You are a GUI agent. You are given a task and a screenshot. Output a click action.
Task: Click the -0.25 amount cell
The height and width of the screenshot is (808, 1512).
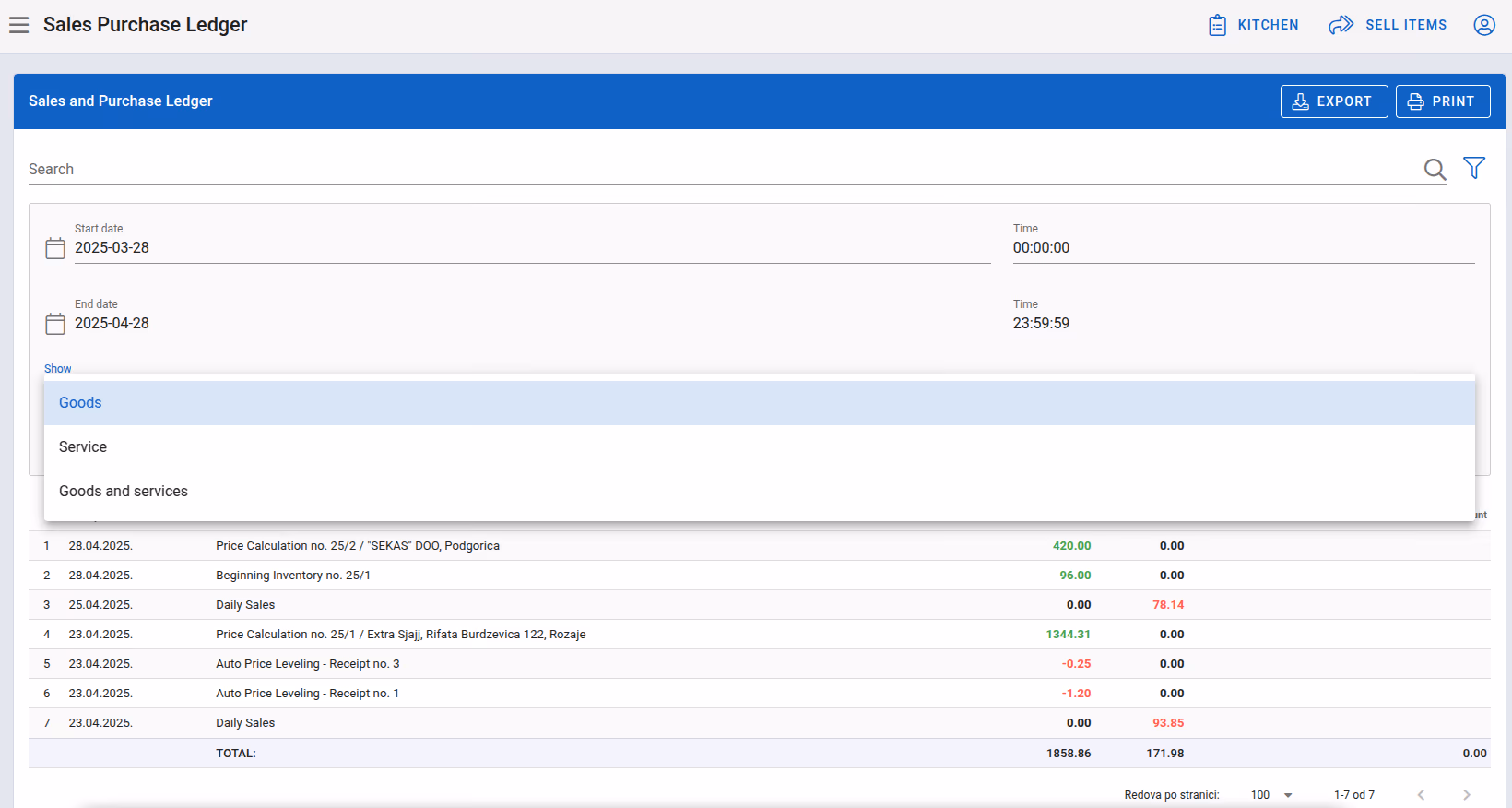[1076, 664]
